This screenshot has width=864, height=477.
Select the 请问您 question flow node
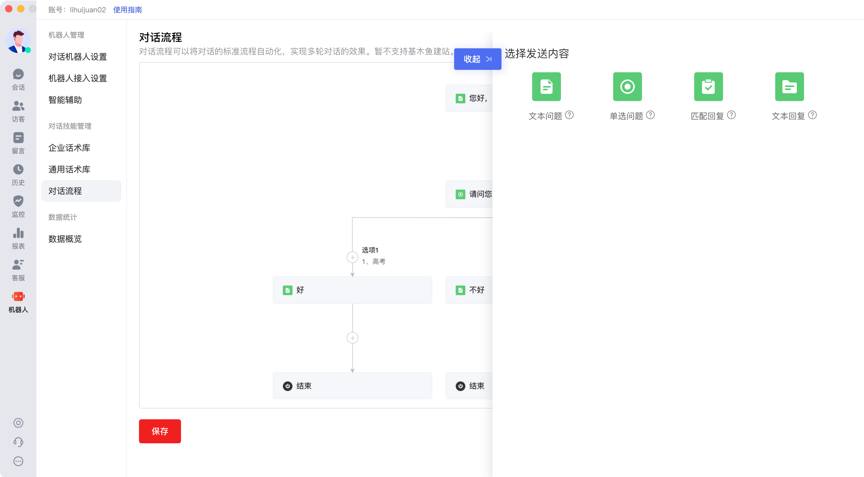click(x=469, y=194)
